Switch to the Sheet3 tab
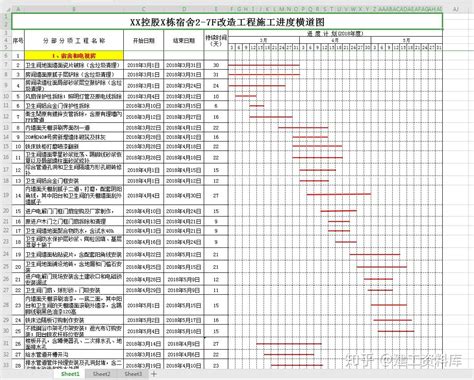The width and height of the screenshot is (474, 380). pos(133,374)
